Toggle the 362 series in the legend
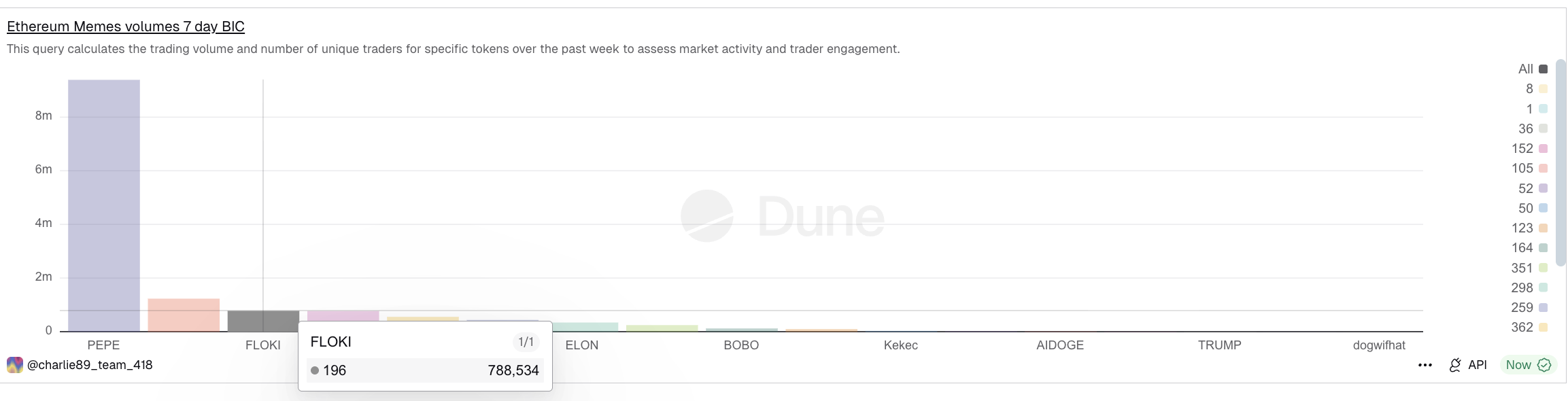The image size is (1568, 401). [x=1544, y=327]
